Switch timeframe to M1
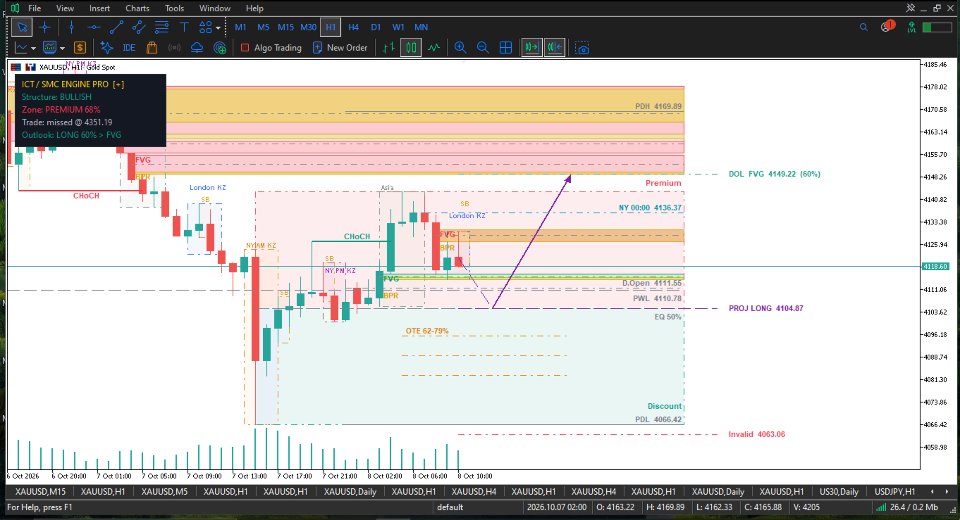960x520 pixels. [240, 27]
